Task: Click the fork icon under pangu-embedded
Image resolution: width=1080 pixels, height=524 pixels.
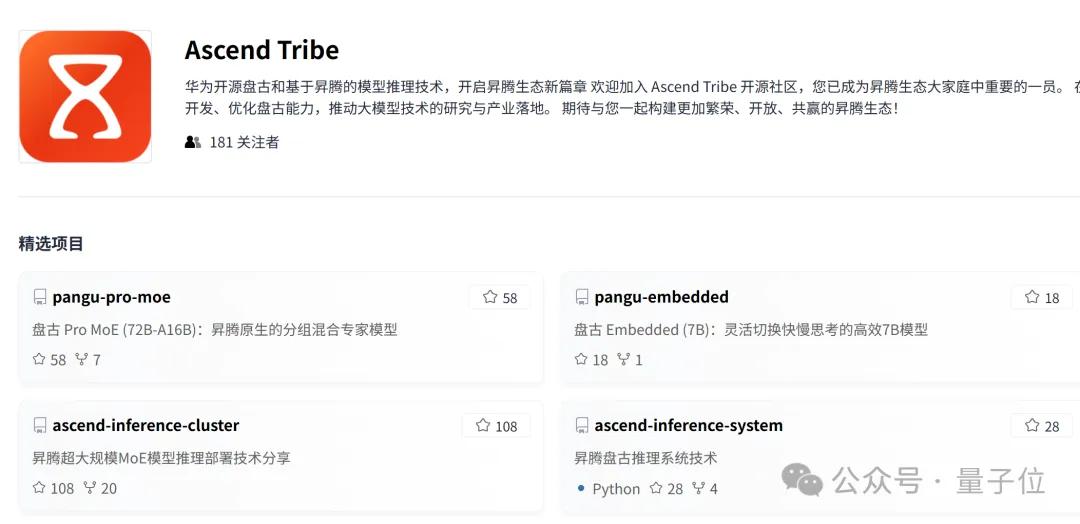Action: click(x=623, y=359)
